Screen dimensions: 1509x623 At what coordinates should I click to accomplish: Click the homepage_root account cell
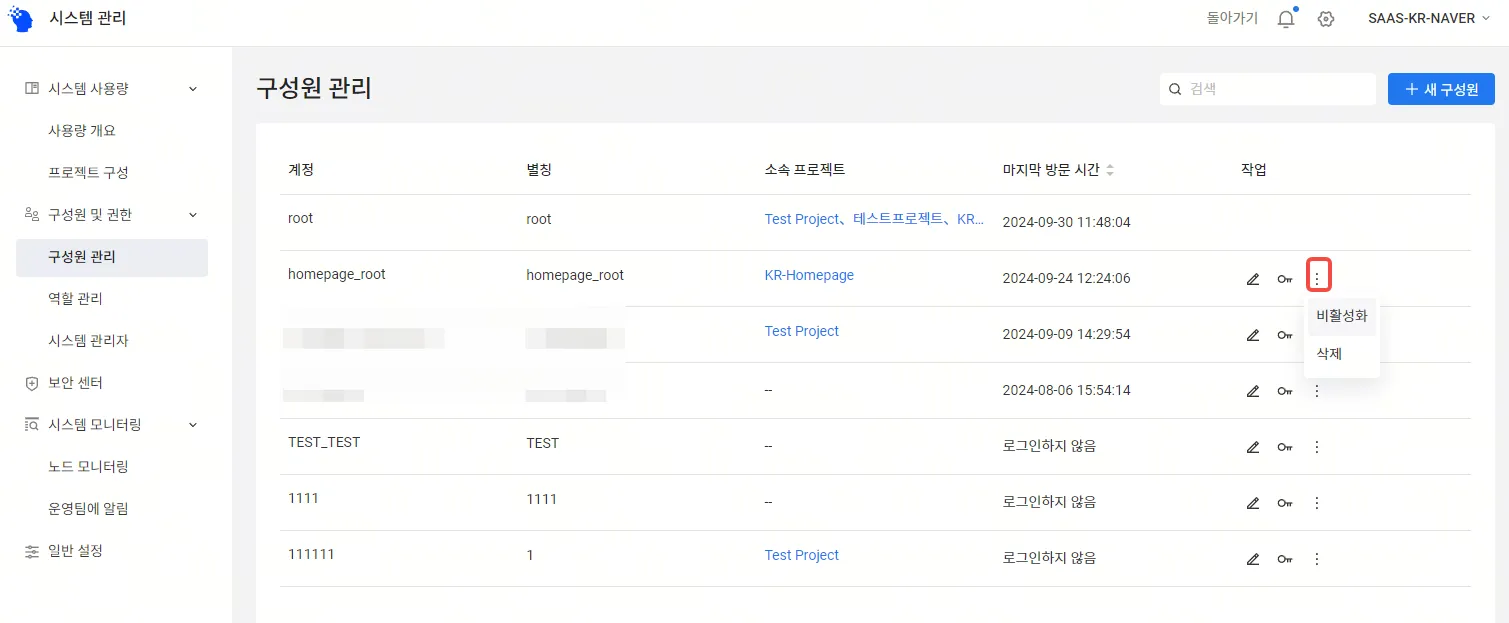[337, 275]
